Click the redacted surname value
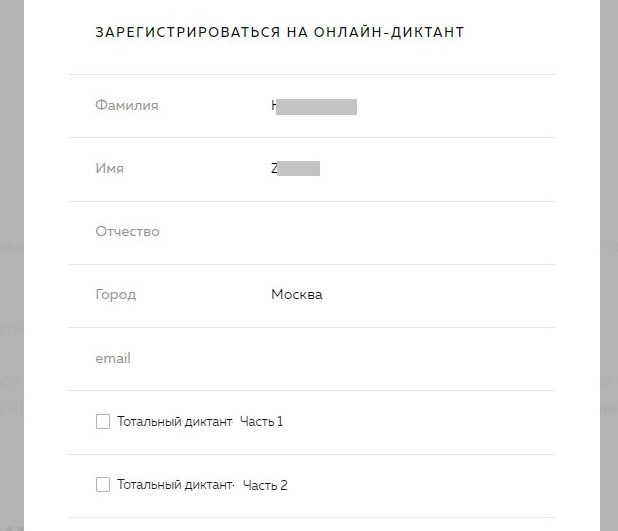Viewport: 618px width, 531px height. (x=314, y=106)
